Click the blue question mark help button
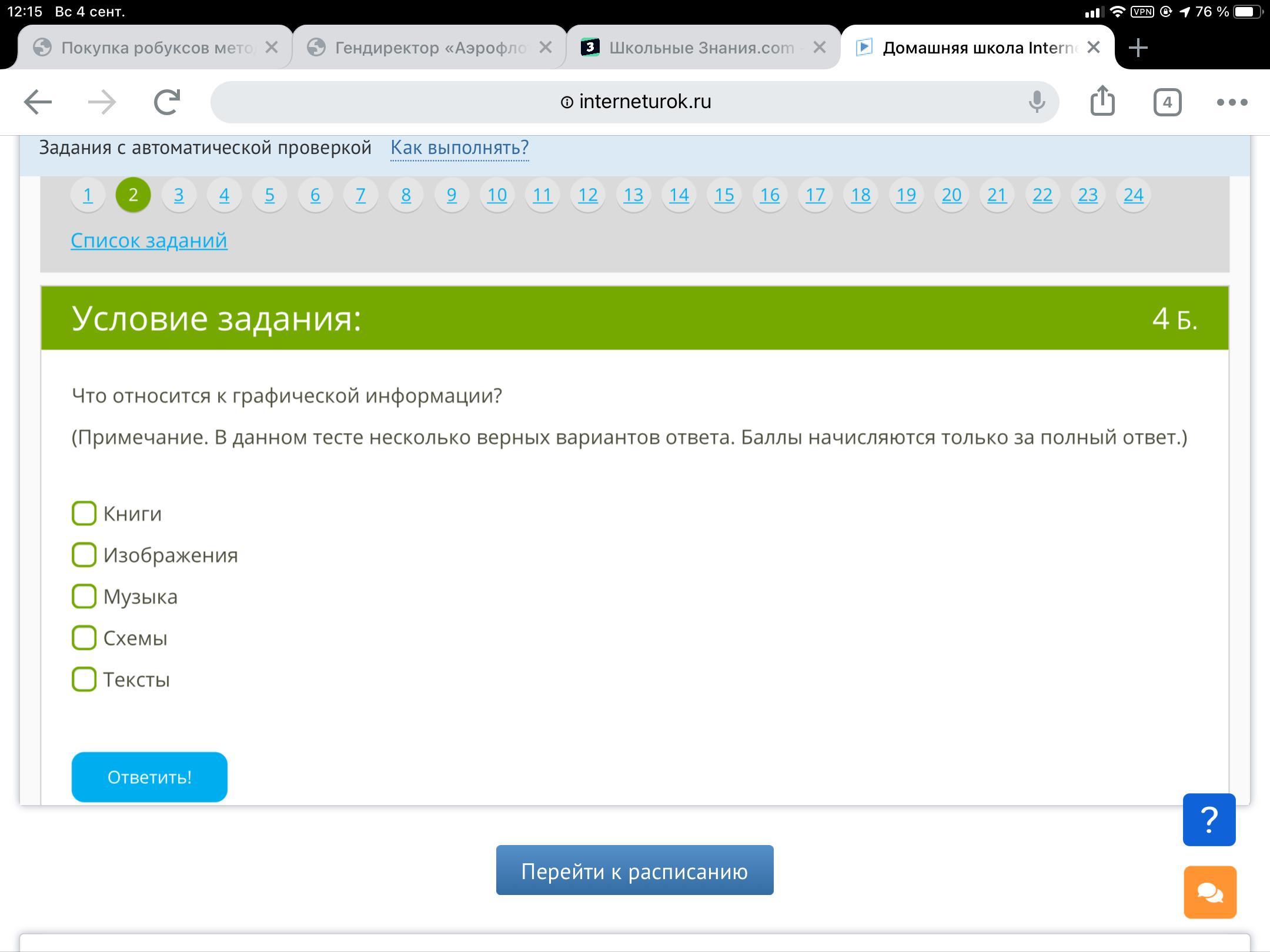This screenshot has height=952, width=1270. pos(1209,819)
